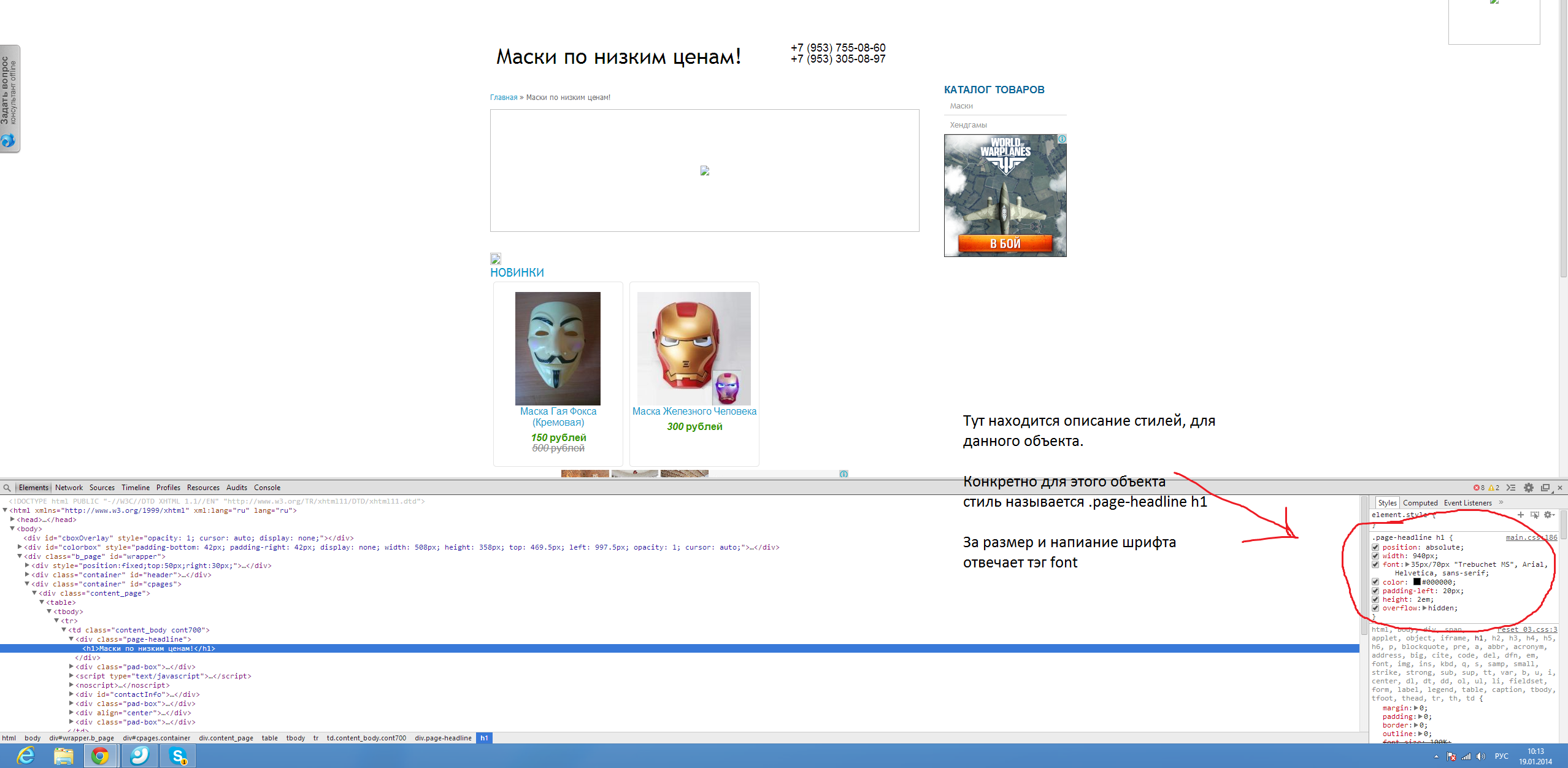Screen dimensions: 1568x768
Task: Click the ad info icon above DevTools toolbar
Action: [x=844, y=474]
